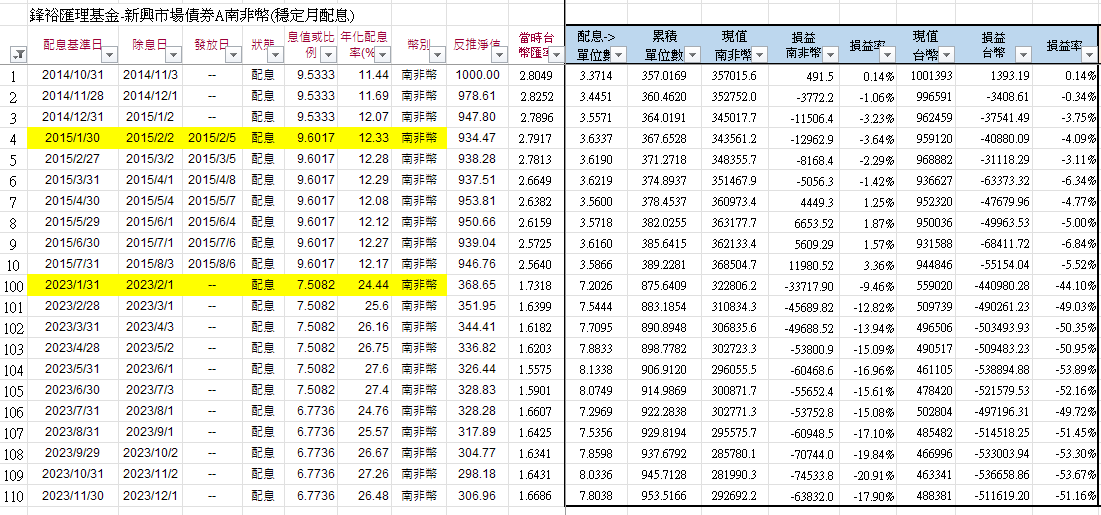Viewport: 1101px width, 515px height.
Task: Select the 損益率 cell -51.16%
Action: click(x=1064, y=495)
